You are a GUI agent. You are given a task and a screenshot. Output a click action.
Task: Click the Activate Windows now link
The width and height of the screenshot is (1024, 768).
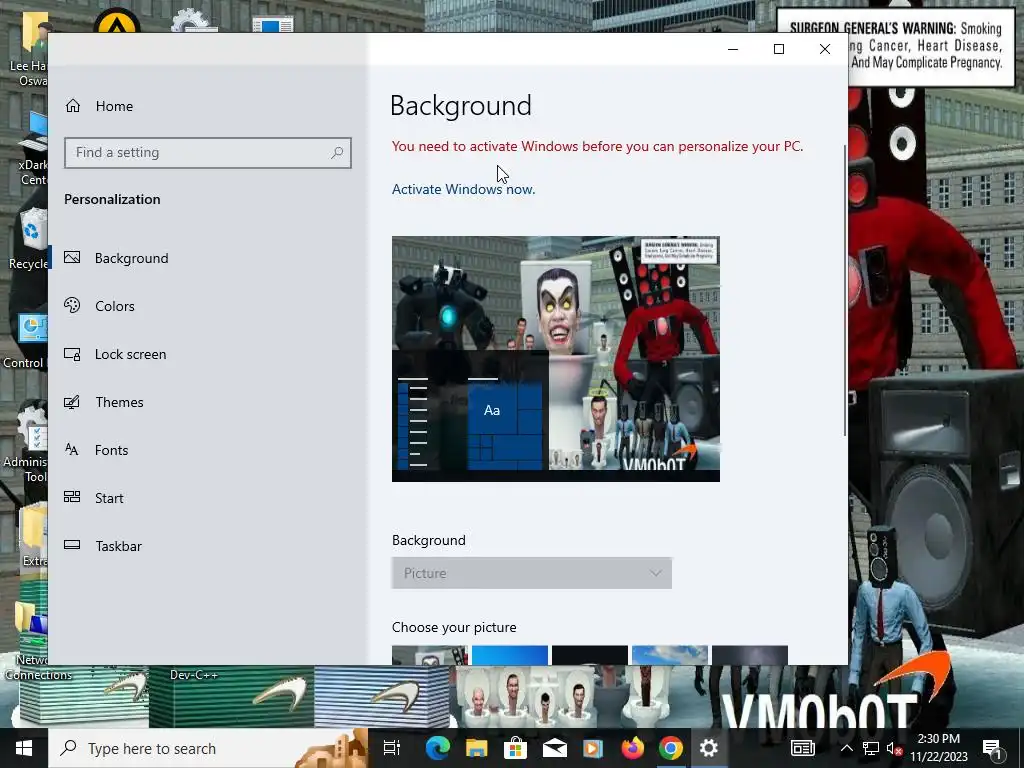pyautogui.click(x=463, y=189)
